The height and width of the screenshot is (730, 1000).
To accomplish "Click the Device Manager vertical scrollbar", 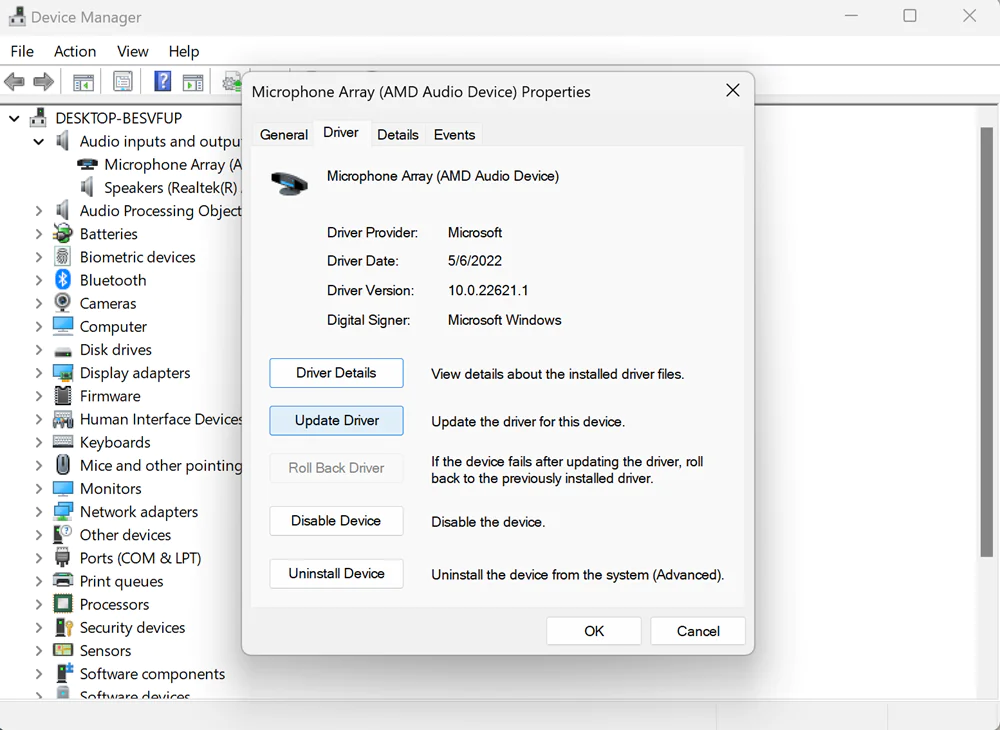I will [986, 341].
